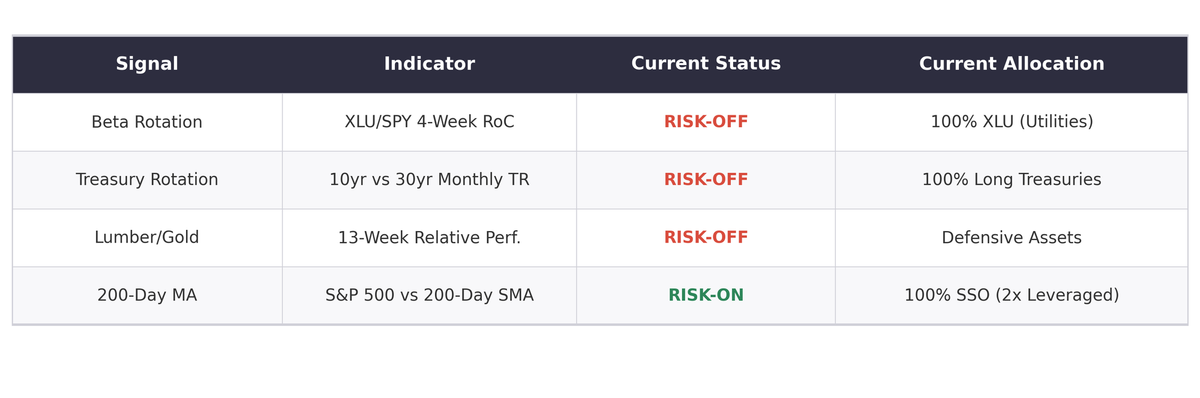Click 10yr vs 30yr Monthly TR cell

pyautogui.click(x=429, y=180)
